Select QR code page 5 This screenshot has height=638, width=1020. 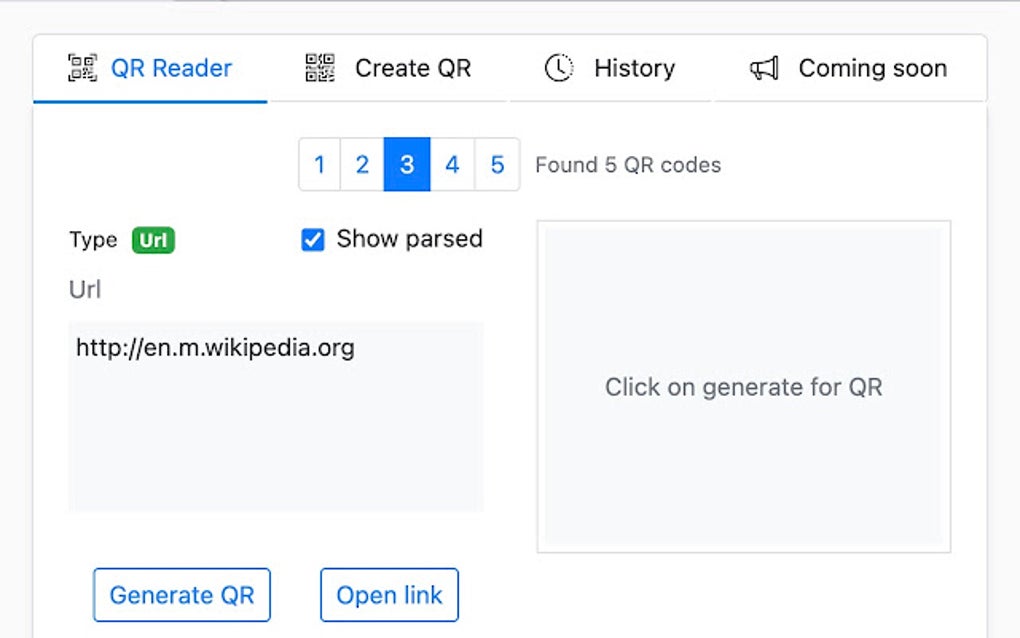point(497,164)
